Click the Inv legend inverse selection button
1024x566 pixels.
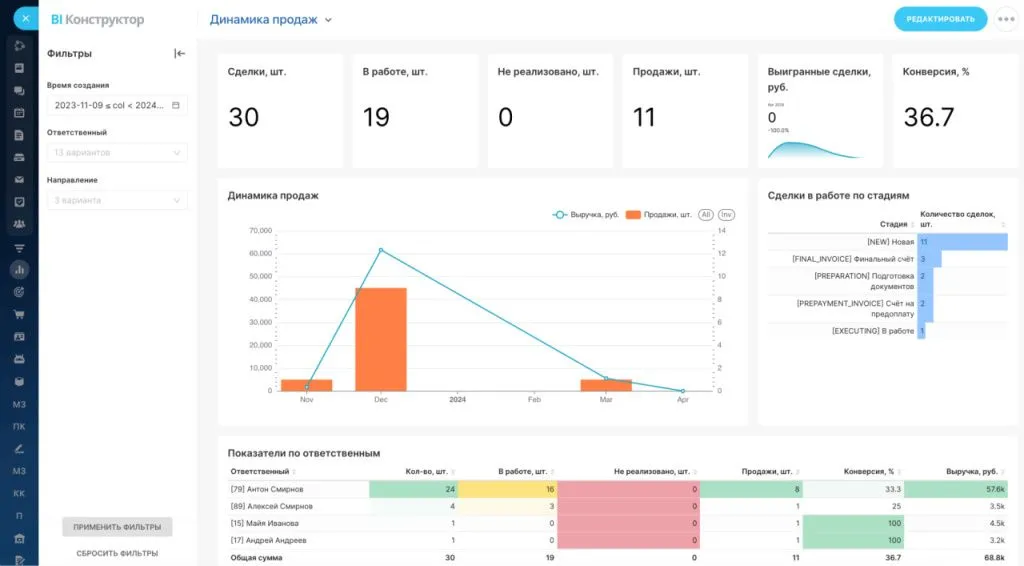(727, 215)
